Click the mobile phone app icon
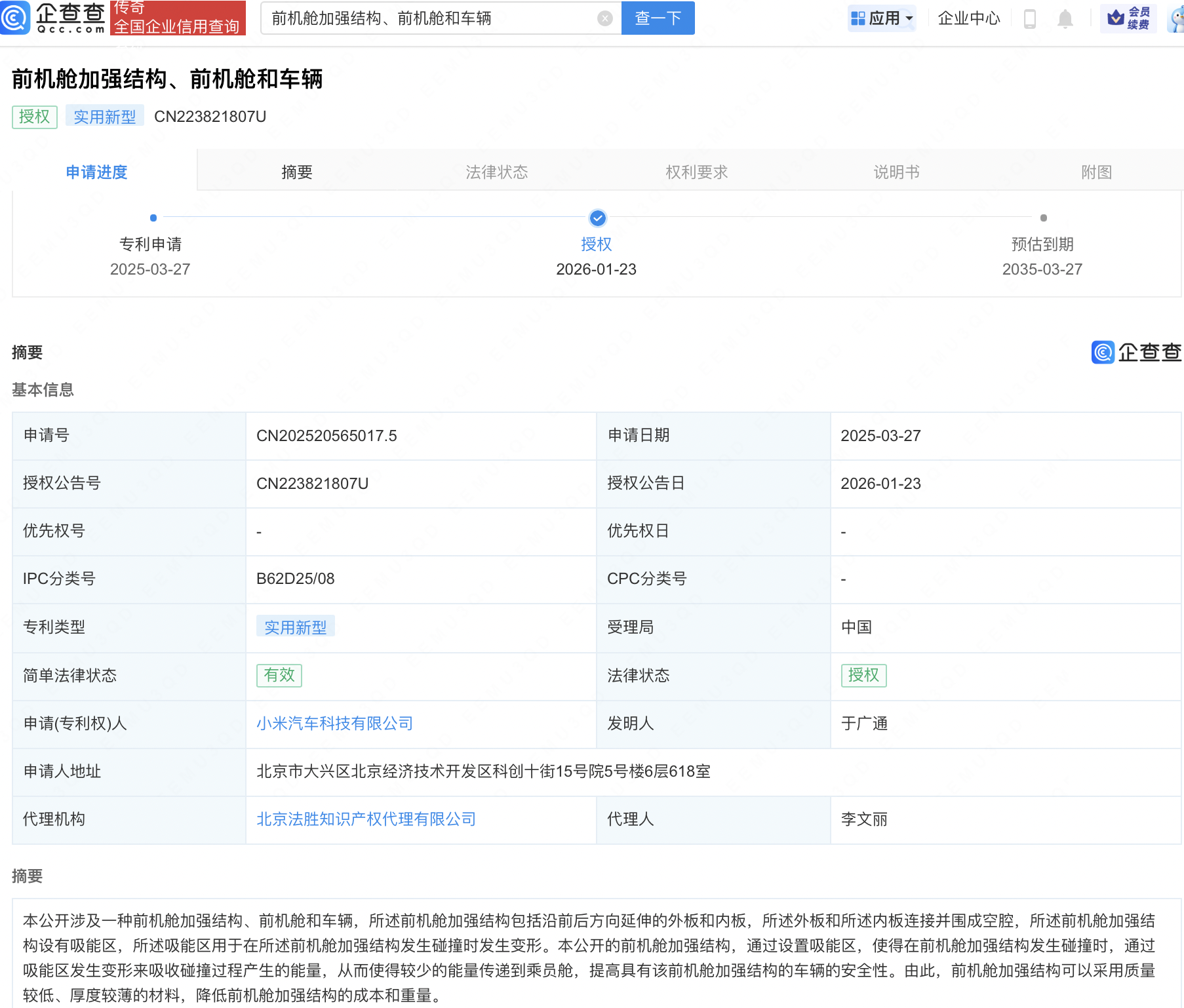 (x=1029, y=18)
